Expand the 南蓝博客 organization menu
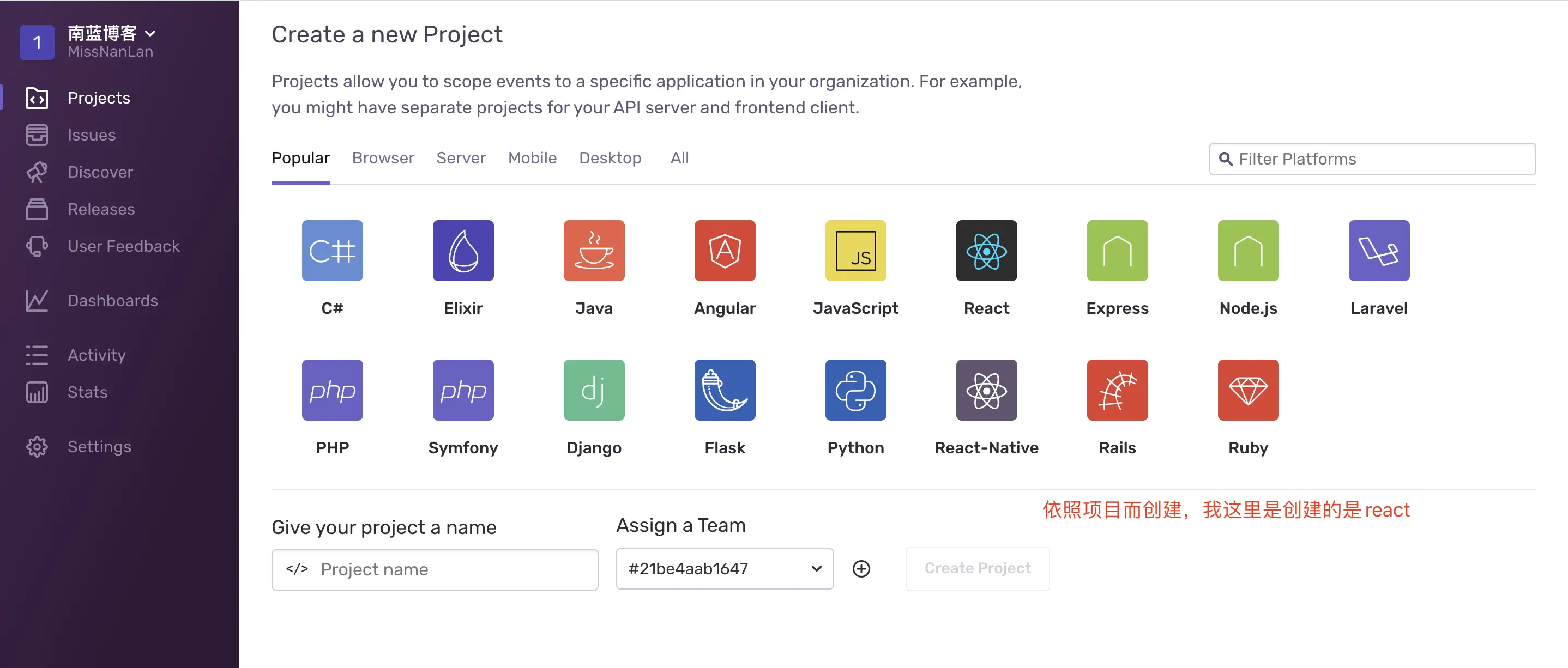The width and height of the screenshot is (1568, 668). click(x=111, y=33)
